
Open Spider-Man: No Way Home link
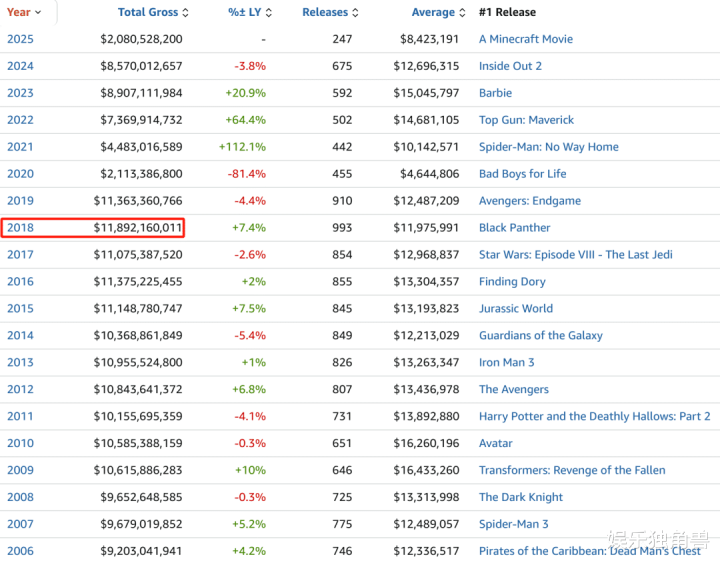coord(549,147)
